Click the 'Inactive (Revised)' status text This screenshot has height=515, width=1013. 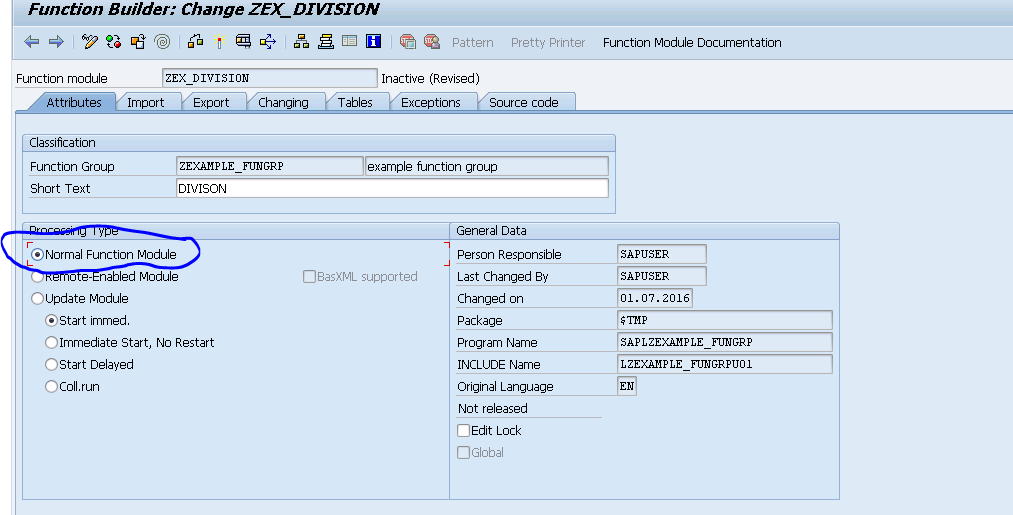[430, 79]
